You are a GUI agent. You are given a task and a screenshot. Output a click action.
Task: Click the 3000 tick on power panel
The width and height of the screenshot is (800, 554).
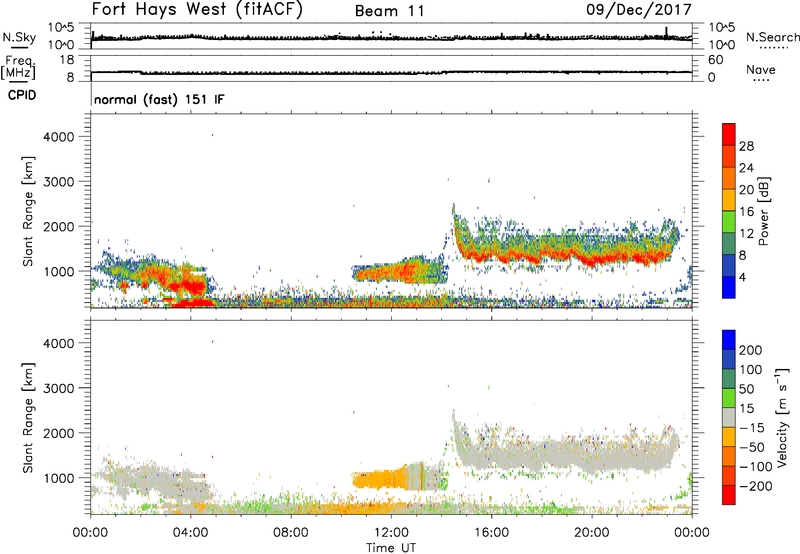[x=58, y=182]
